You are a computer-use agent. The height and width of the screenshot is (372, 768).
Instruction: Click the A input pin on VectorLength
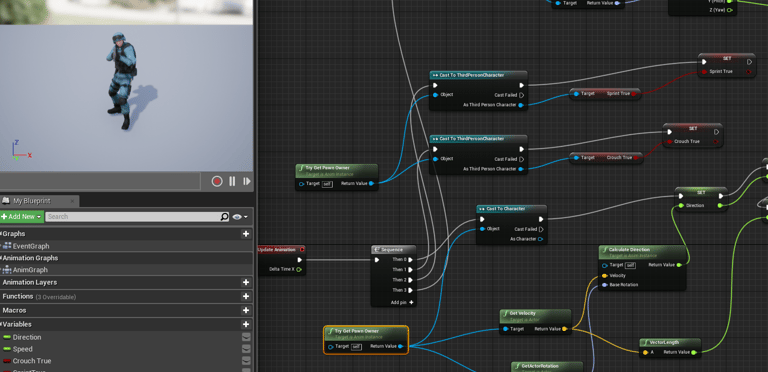click(x=646, y=352)
